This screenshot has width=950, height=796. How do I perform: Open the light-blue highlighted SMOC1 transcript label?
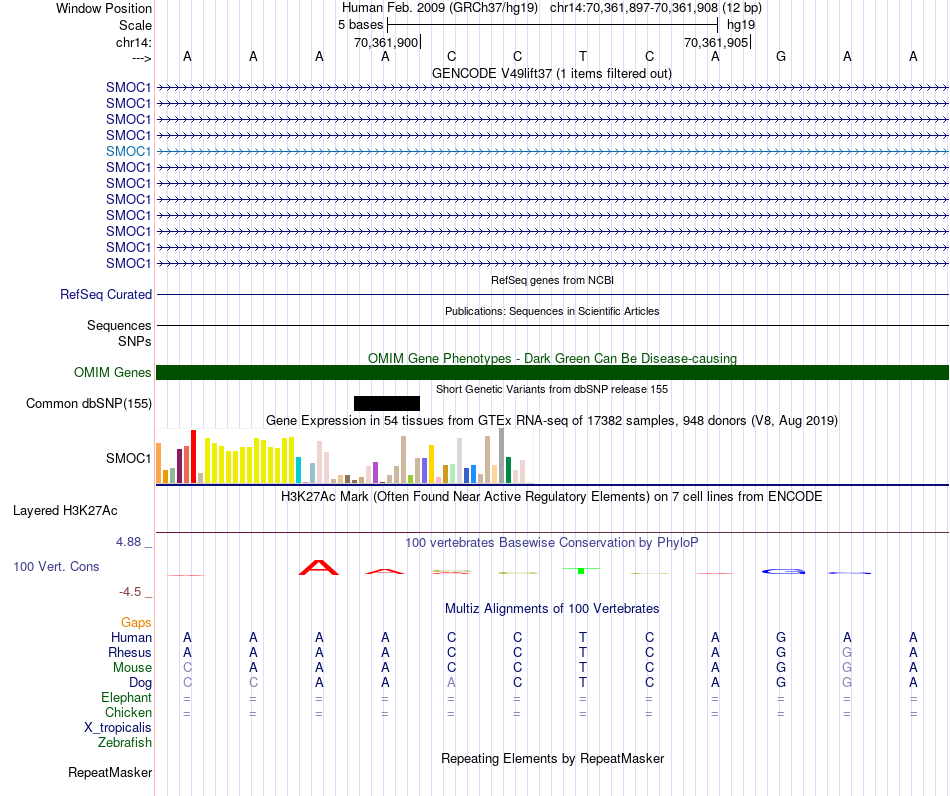[128, 151]
